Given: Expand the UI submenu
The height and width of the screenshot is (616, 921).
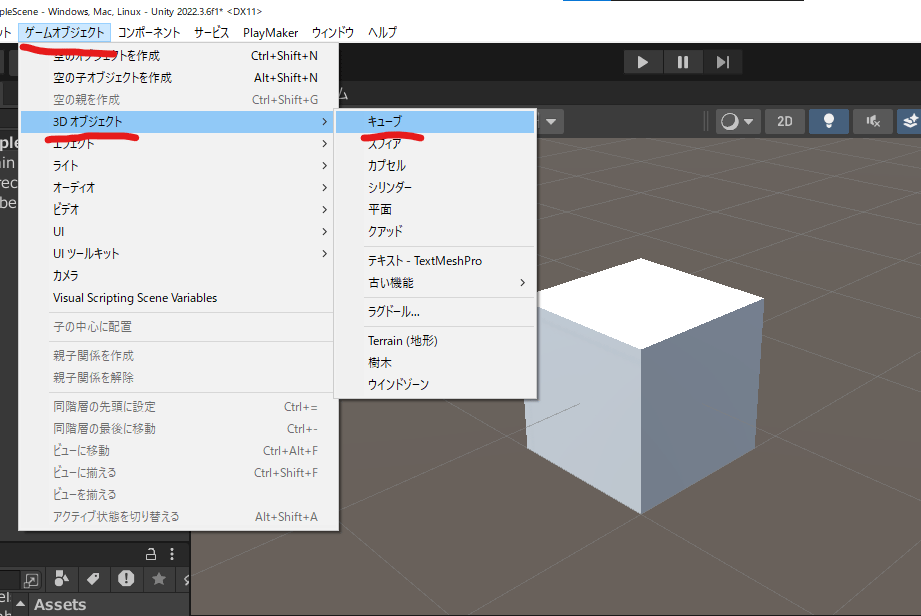Looking at the screenshot, I should tap(179, 231).
